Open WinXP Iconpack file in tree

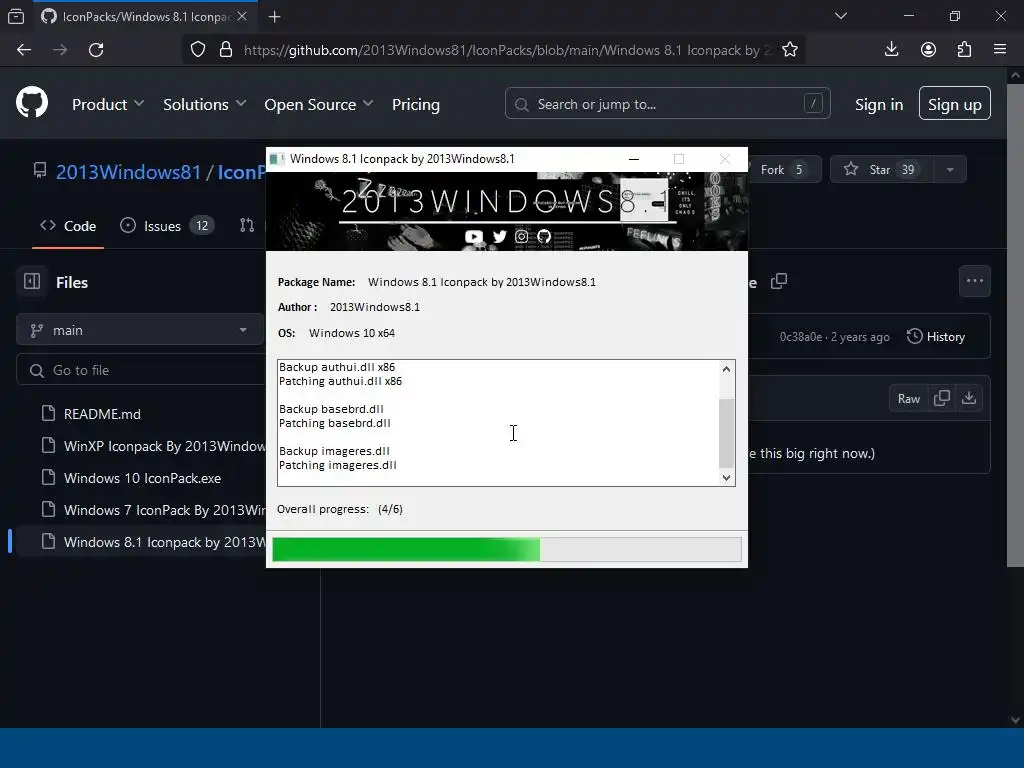[x=165, y=446]
